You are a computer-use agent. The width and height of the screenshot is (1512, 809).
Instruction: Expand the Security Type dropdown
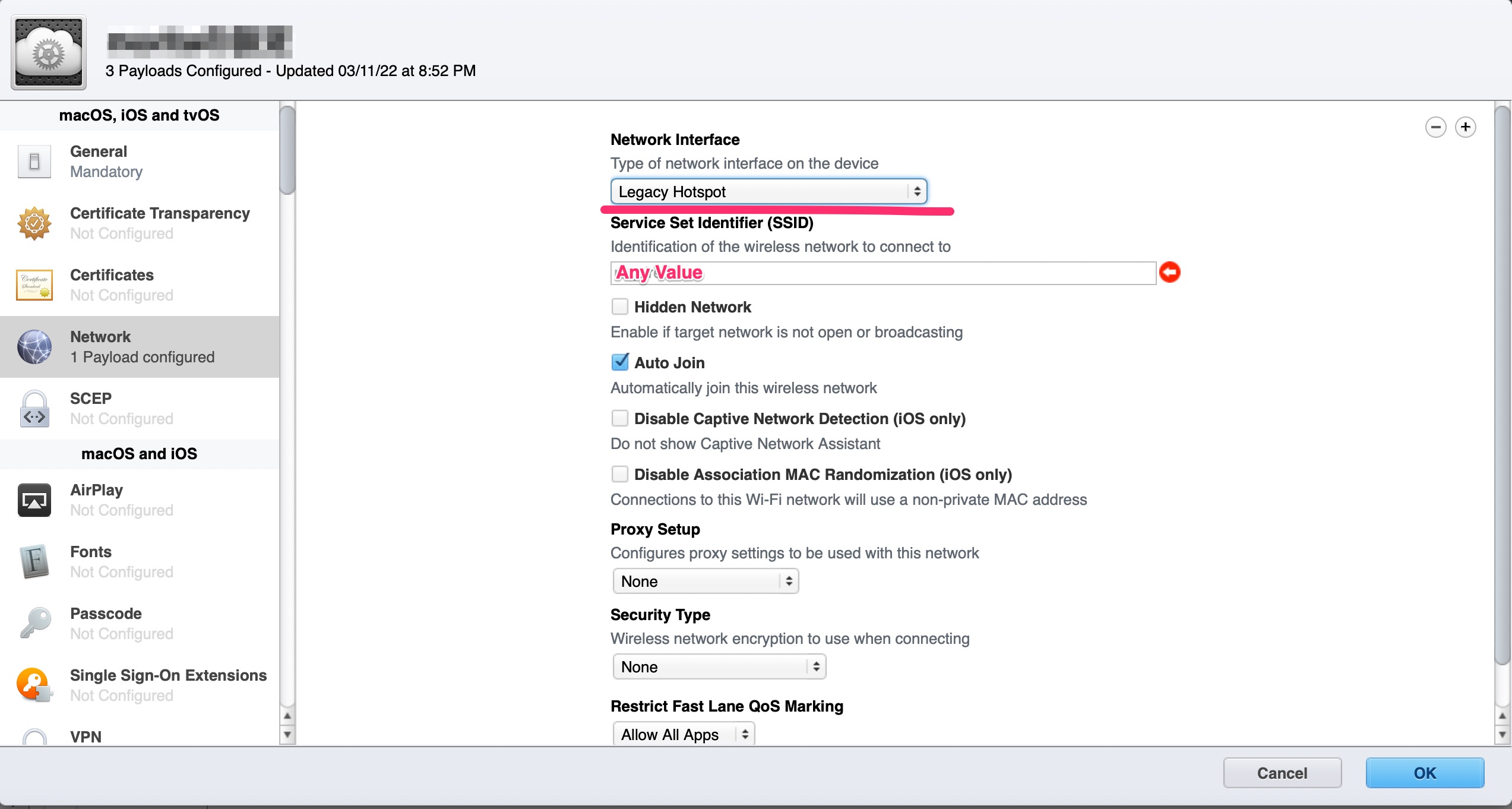point(719,667)
